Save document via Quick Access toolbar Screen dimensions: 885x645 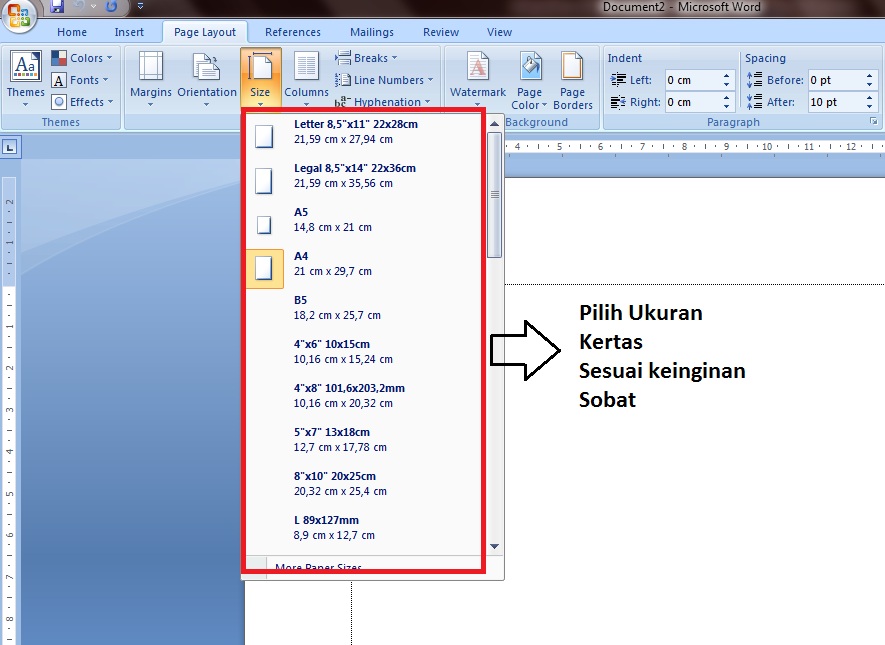pos(57,6)
